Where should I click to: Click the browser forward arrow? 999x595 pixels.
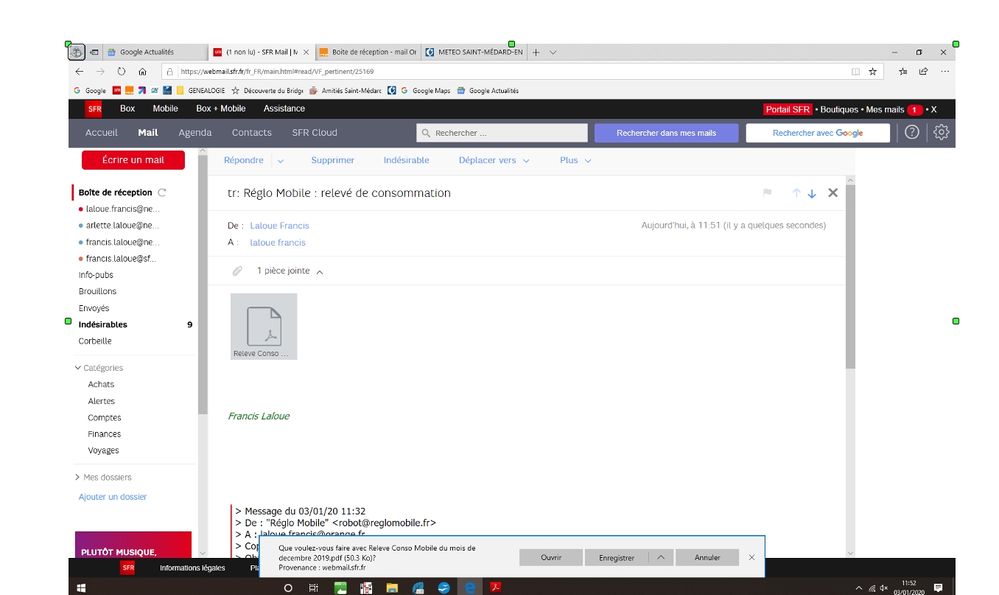coord(100,72)
